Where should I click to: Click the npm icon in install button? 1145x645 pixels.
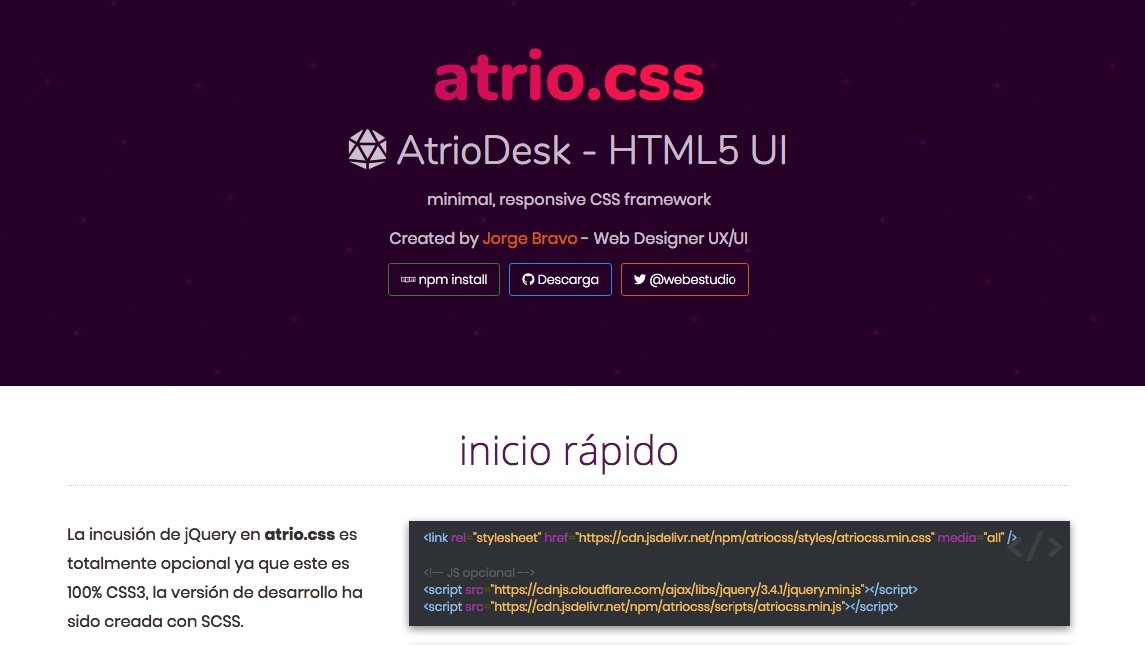(x=408, y=280)
